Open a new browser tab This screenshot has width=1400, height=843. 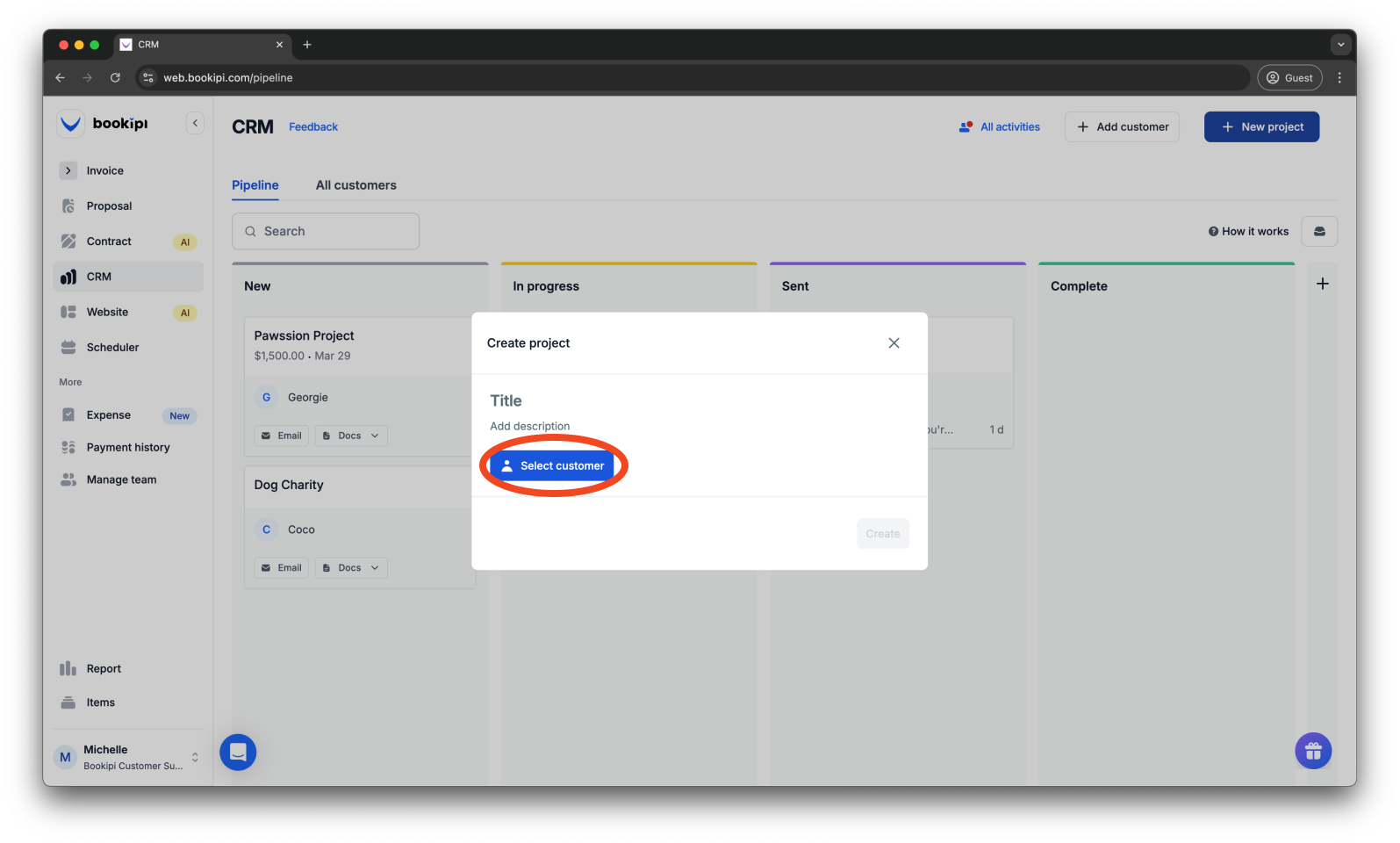pyautogui.click(x=307, y=45)
